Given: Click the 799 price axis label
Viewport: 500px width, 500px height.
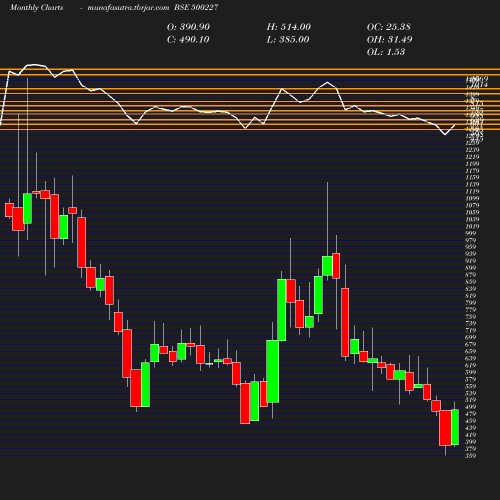Looking at the screenshot, I should point(471,303).
